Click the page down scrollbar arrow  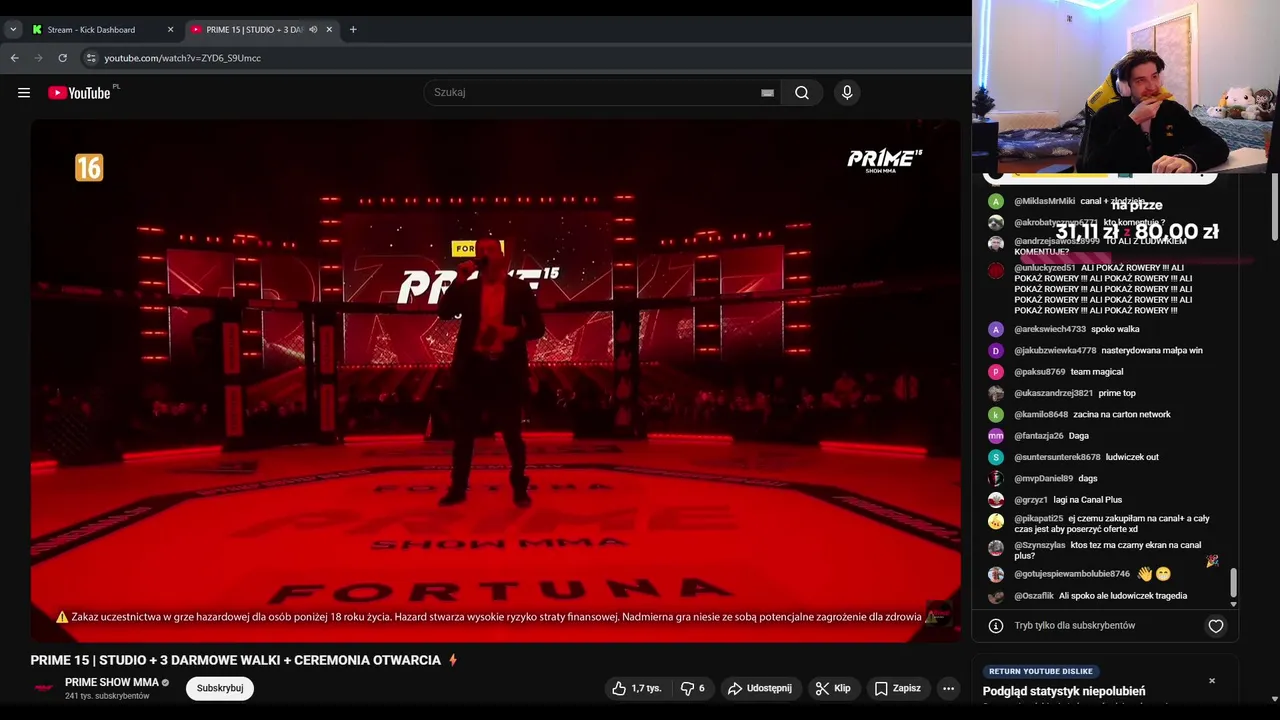[x=1274, y=699]
